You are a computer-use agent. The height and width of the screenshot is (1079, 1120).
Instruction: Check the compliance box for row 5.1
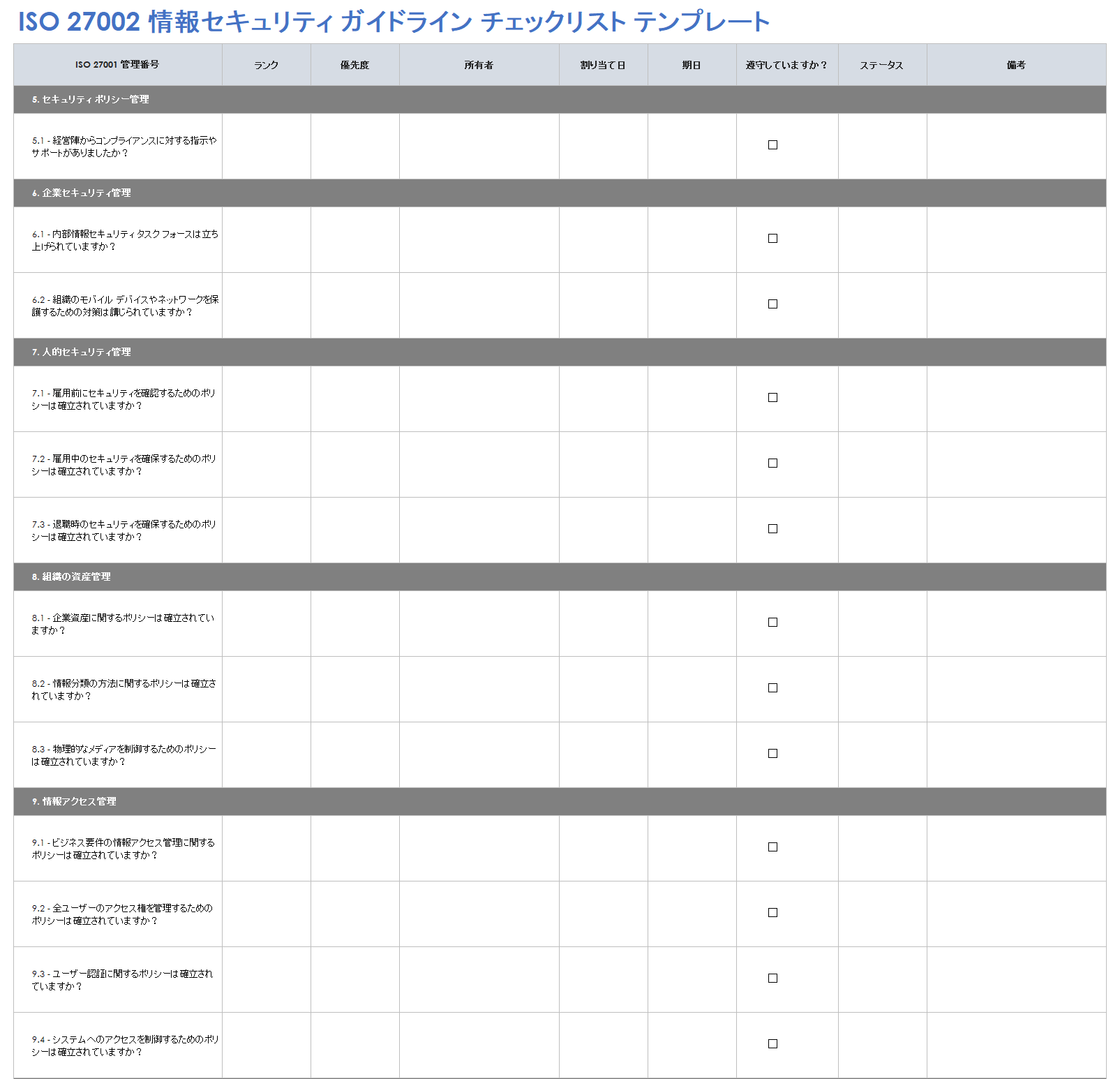[x=772, y=145]
